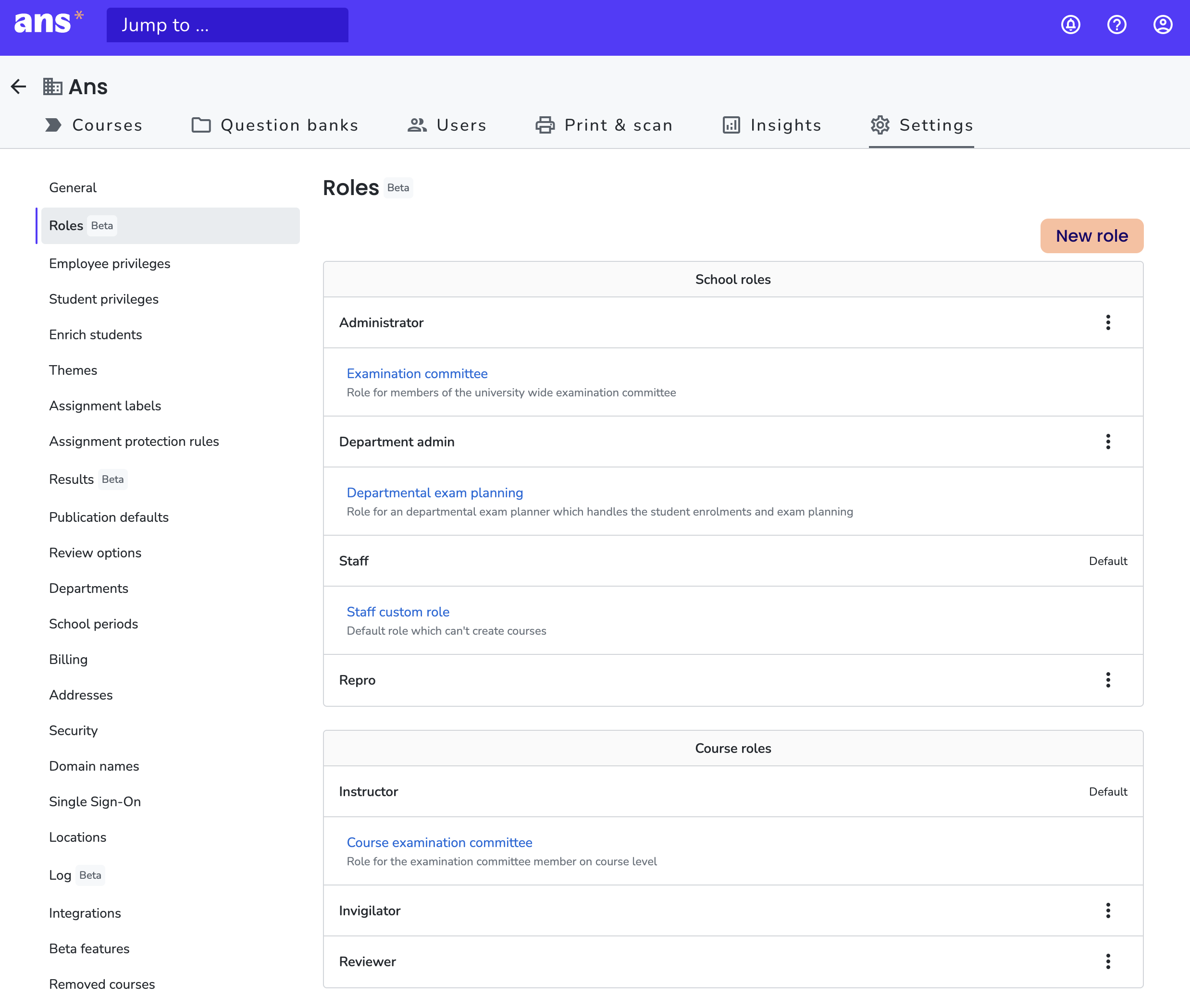Viewport: 1190px width, 1008px height.
Task: Select Single Sign-On in sidebar
Action: click(x=170, y=802)
